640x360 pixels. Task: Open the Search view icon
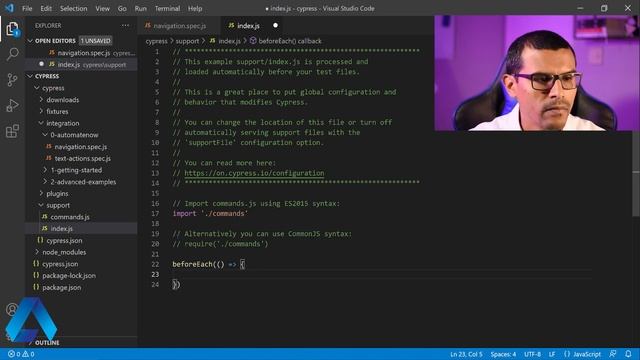coord(12,54)
